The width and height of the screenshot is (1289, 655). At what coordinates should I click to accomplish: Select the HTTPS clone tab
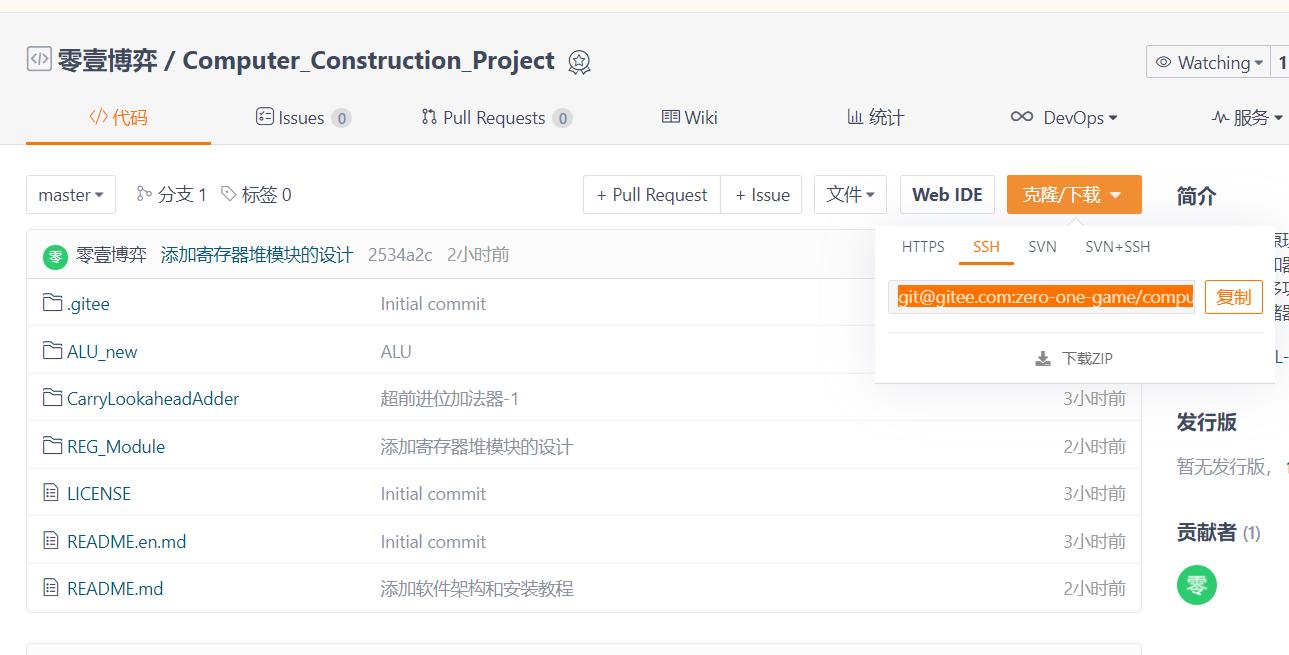pos(923,246)
